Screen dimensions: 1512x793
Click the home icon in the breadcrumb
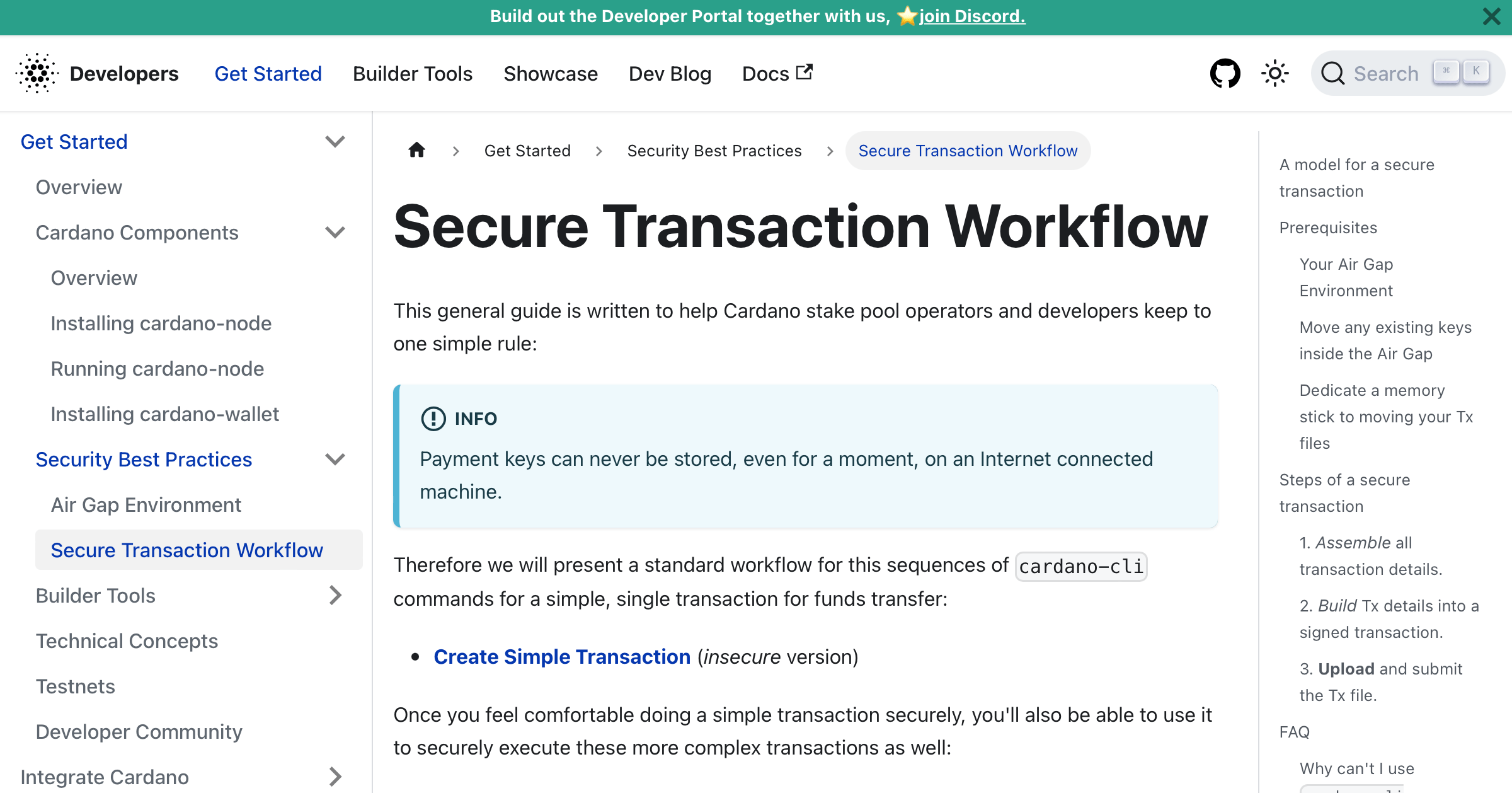[x=416, y=150]
